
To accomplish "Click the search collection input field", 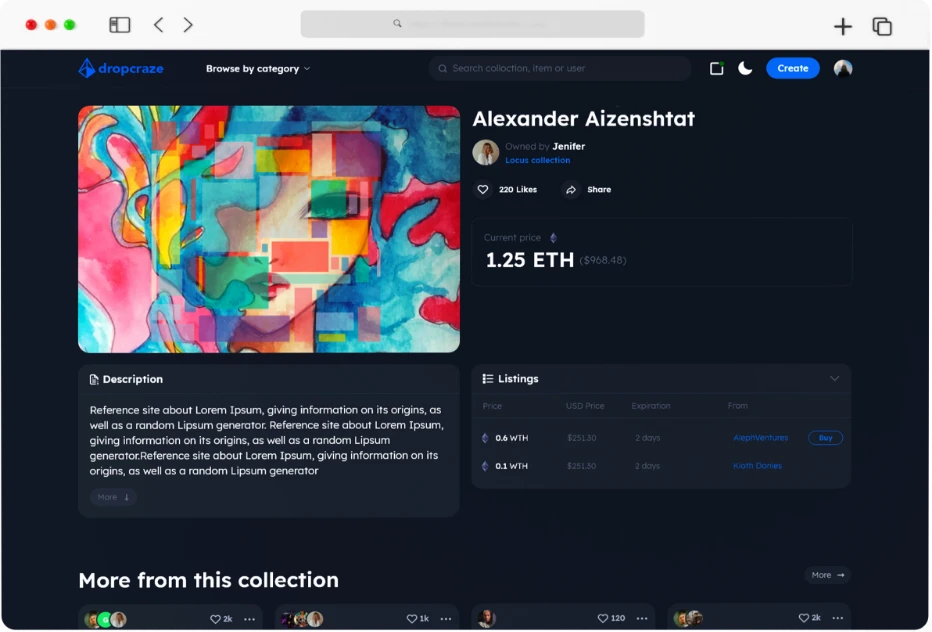I will click(x=560, y=68).
